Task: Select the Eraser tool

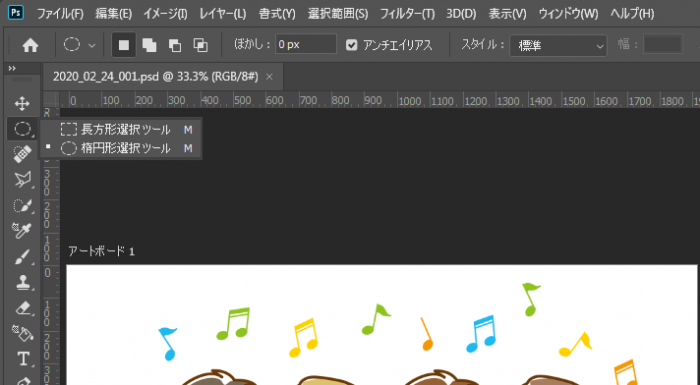Action: tap(22, 308)
